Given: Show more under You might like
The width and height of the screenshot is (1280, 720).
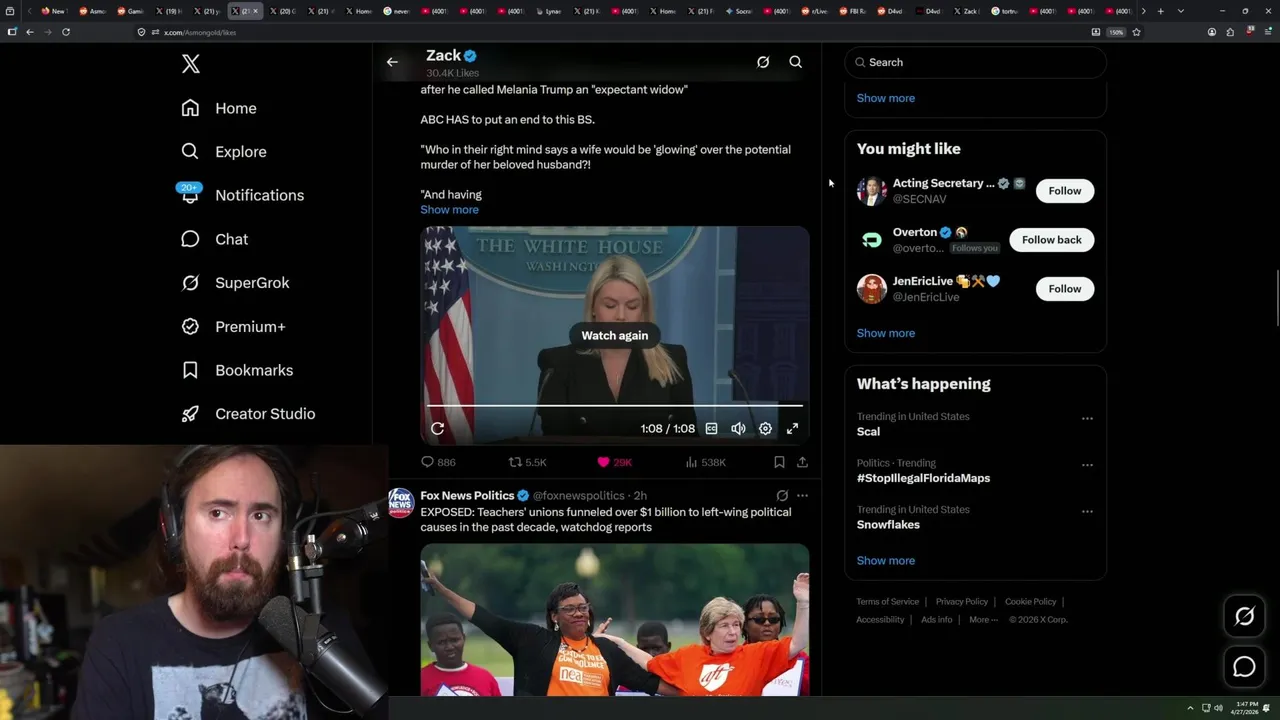Looking at the screenshot, I should (x=886, y=333).
